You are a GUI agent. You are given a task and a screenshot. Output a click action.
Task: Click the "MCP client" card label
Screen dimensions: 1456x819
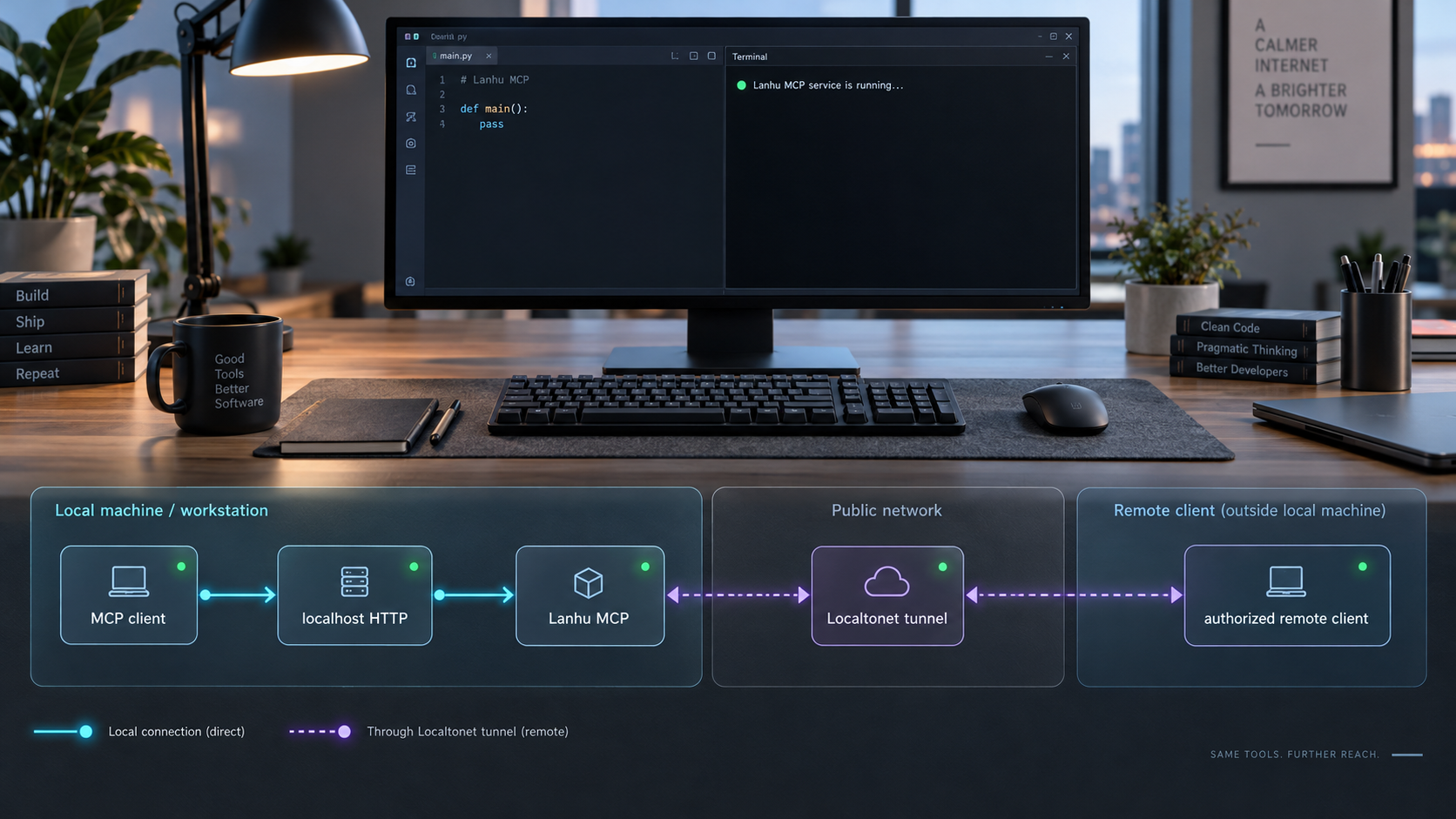tap(128, 619)
